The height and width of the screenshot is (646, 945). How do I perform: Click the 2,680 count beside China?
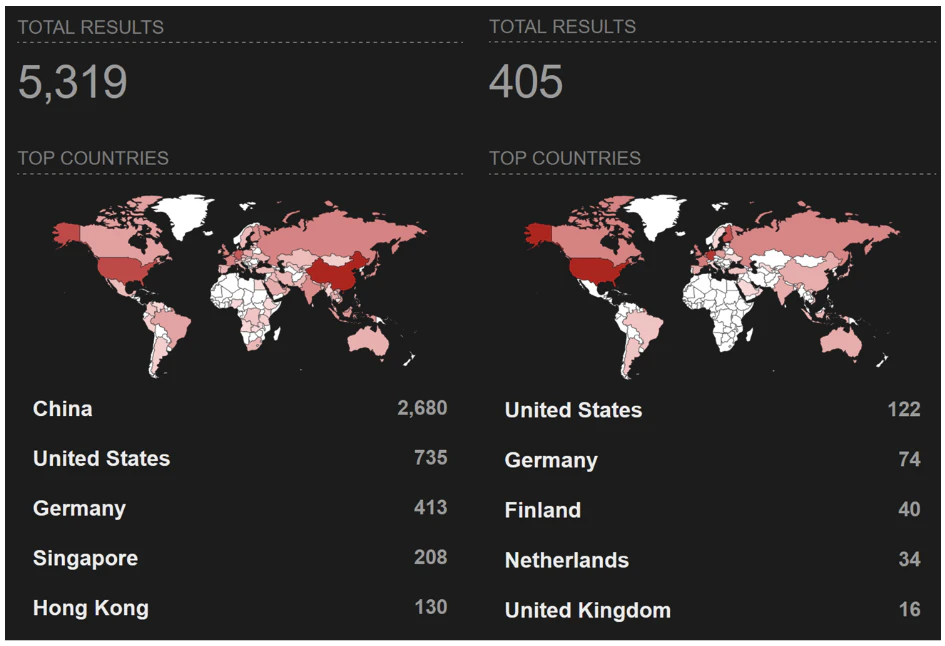click(421, 408)
